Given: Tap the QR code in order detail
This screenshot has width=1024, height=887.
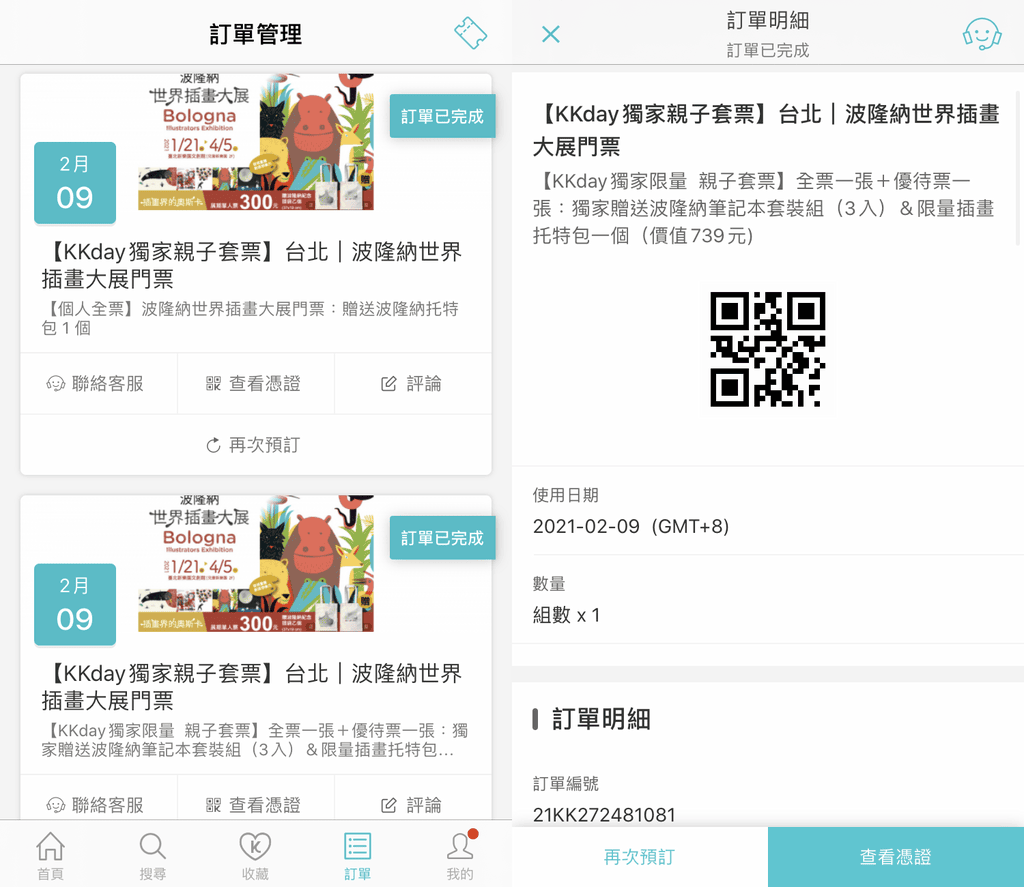Looking at the screenshot, I should coord(767,349).
